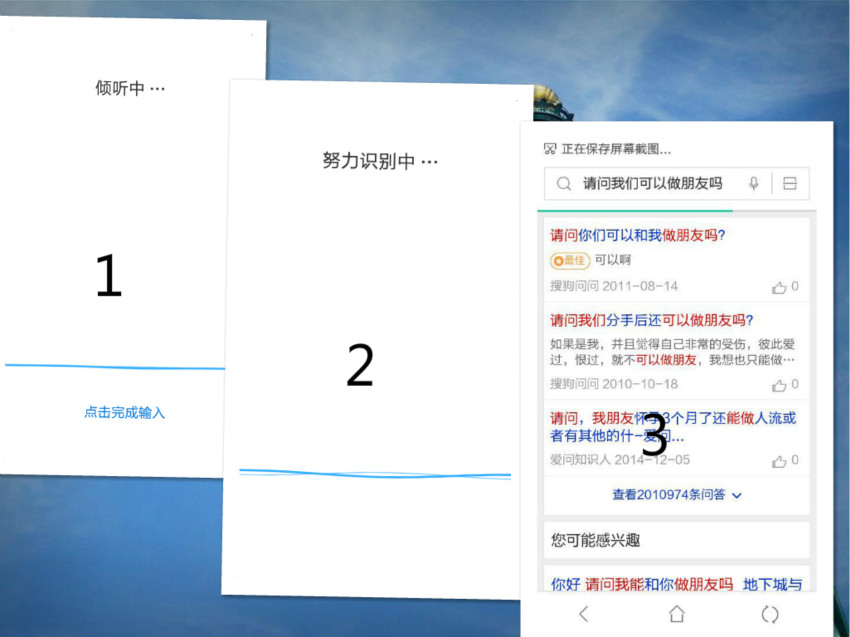850x637 pixels.
Task: Click the screenshot saving icon near 正在保存屏幕截图
Action: pyautogui.click(x=551, y=147)
